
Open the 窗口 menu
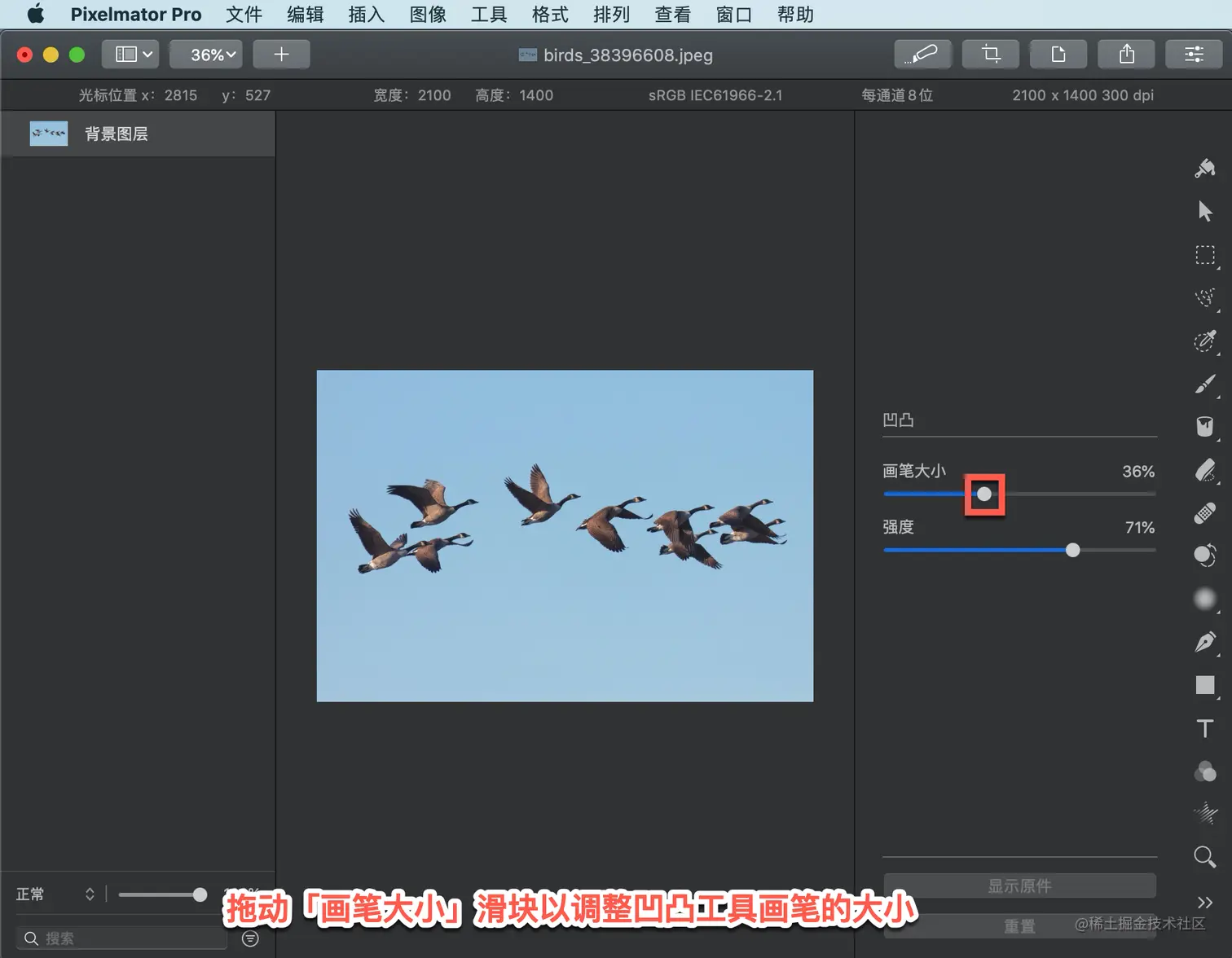tap(733, 15)
